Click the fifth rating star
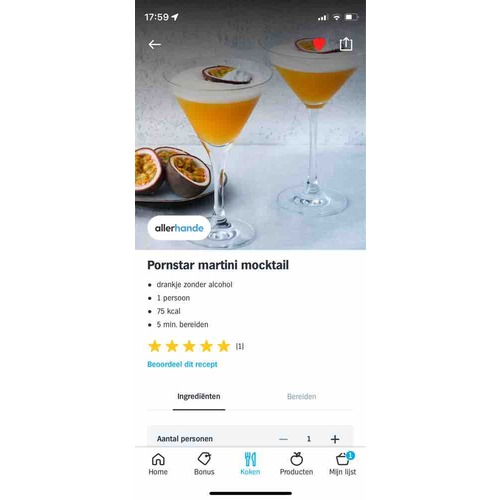500x500 pixels. click(x=224, y=346)
